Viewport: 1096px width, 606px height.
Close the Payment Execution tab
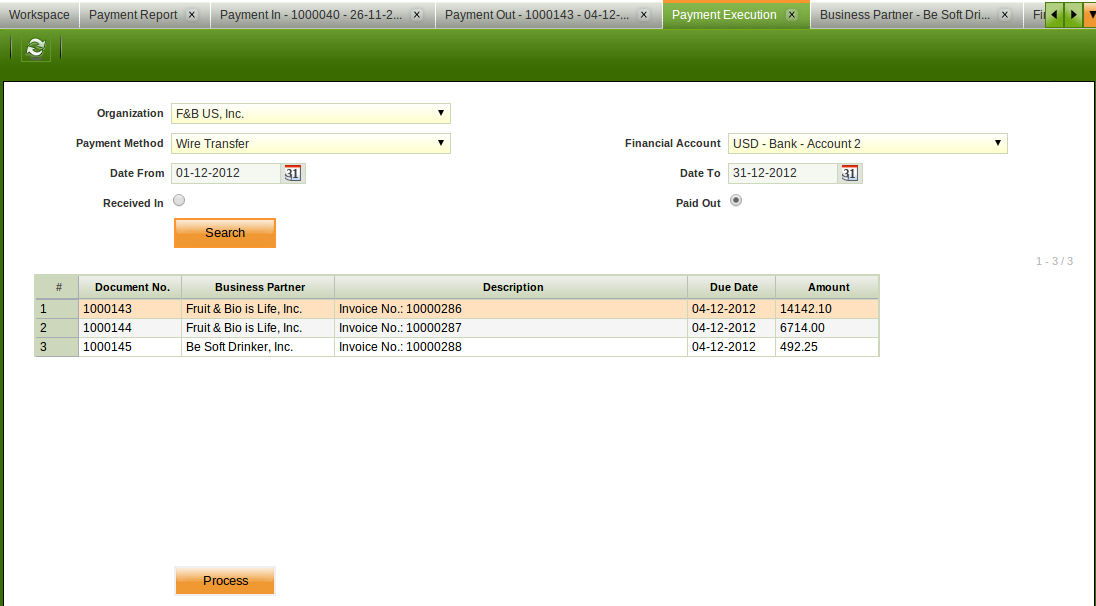[x=791, y=15]
